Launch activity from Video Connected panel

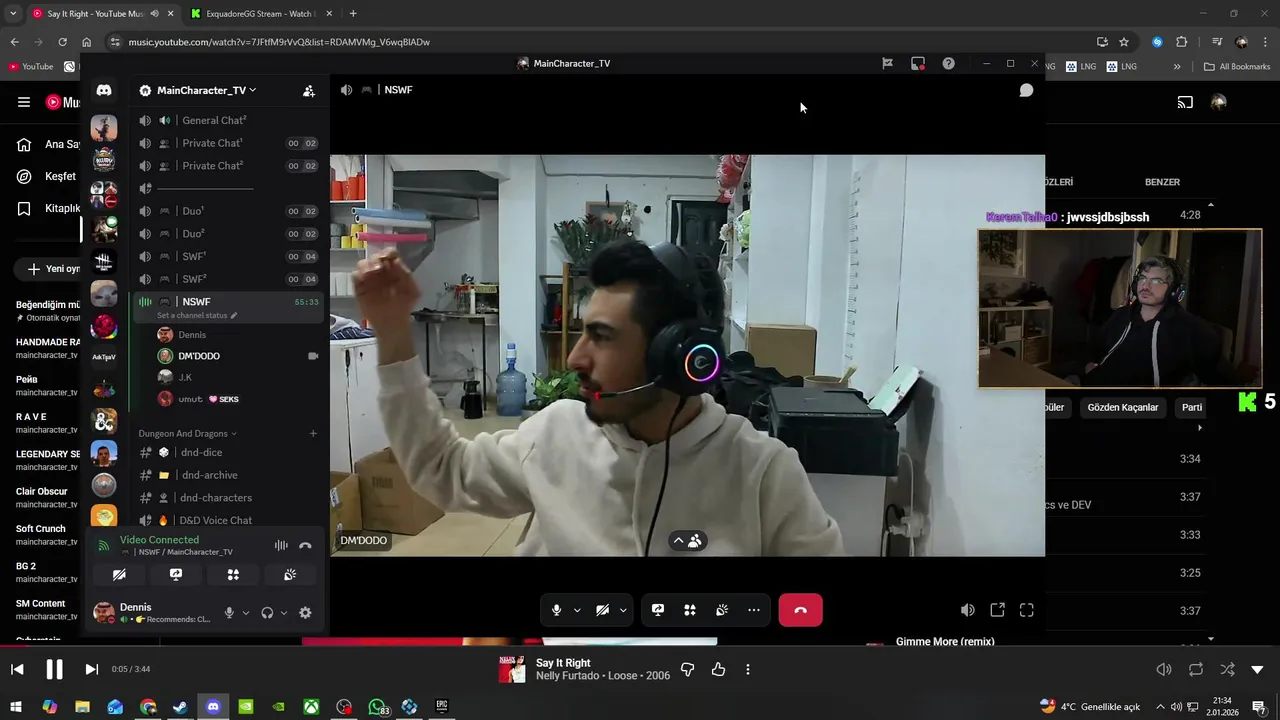click(x=233, y=575)
